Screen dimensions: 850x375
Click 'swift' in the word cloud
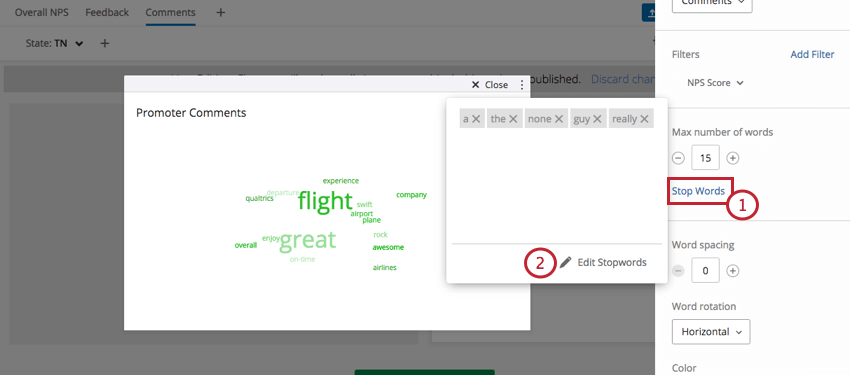pyautogui.click(x=364, y=205)
